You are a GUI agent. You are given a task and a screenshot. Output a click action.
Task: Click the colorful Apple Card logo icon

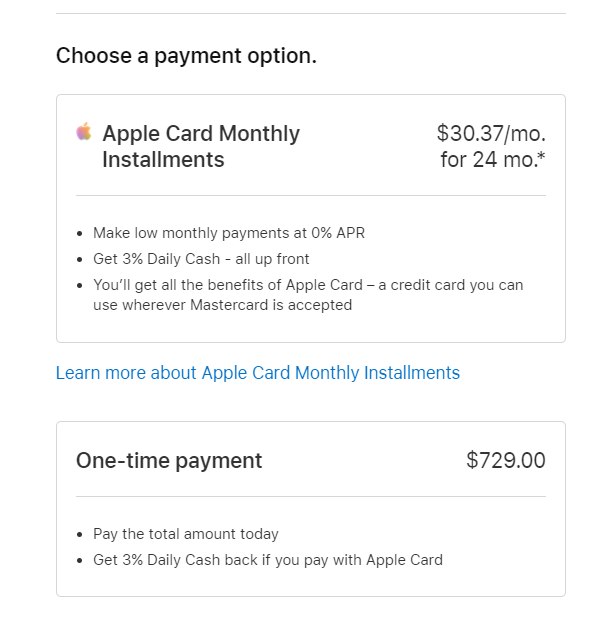click(84, 132)
